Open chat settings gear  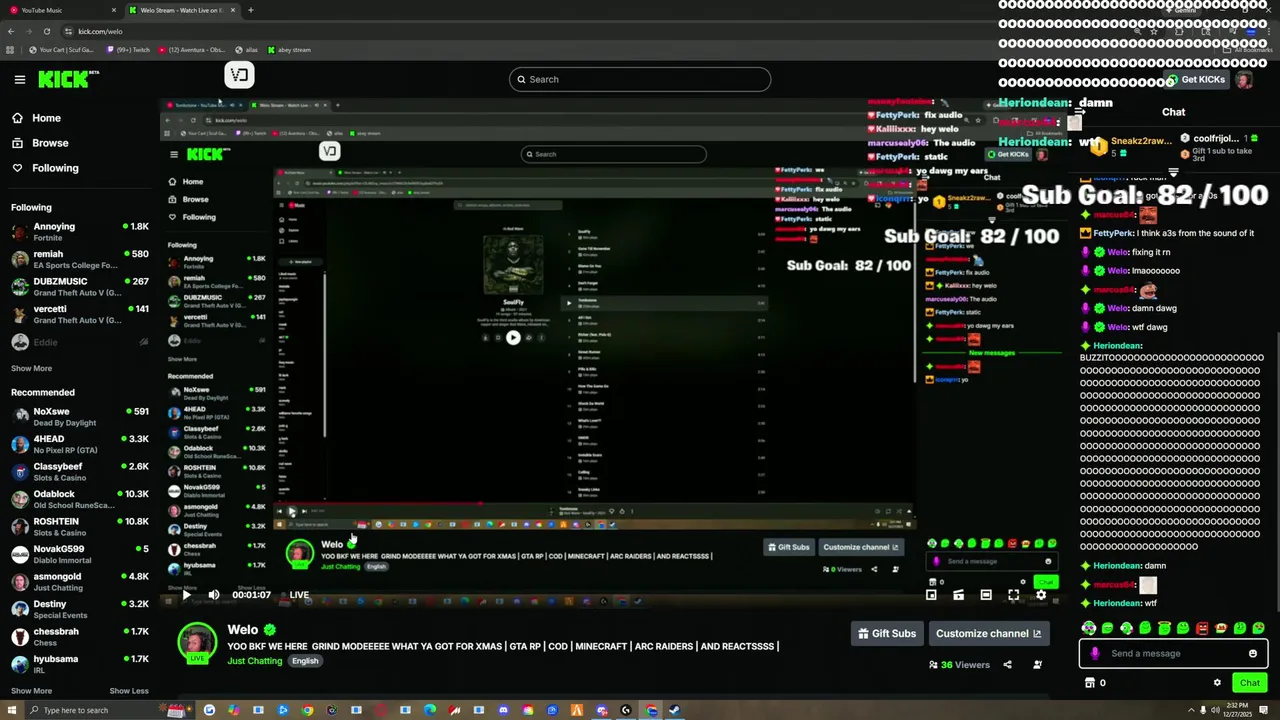click(1217, 683)
